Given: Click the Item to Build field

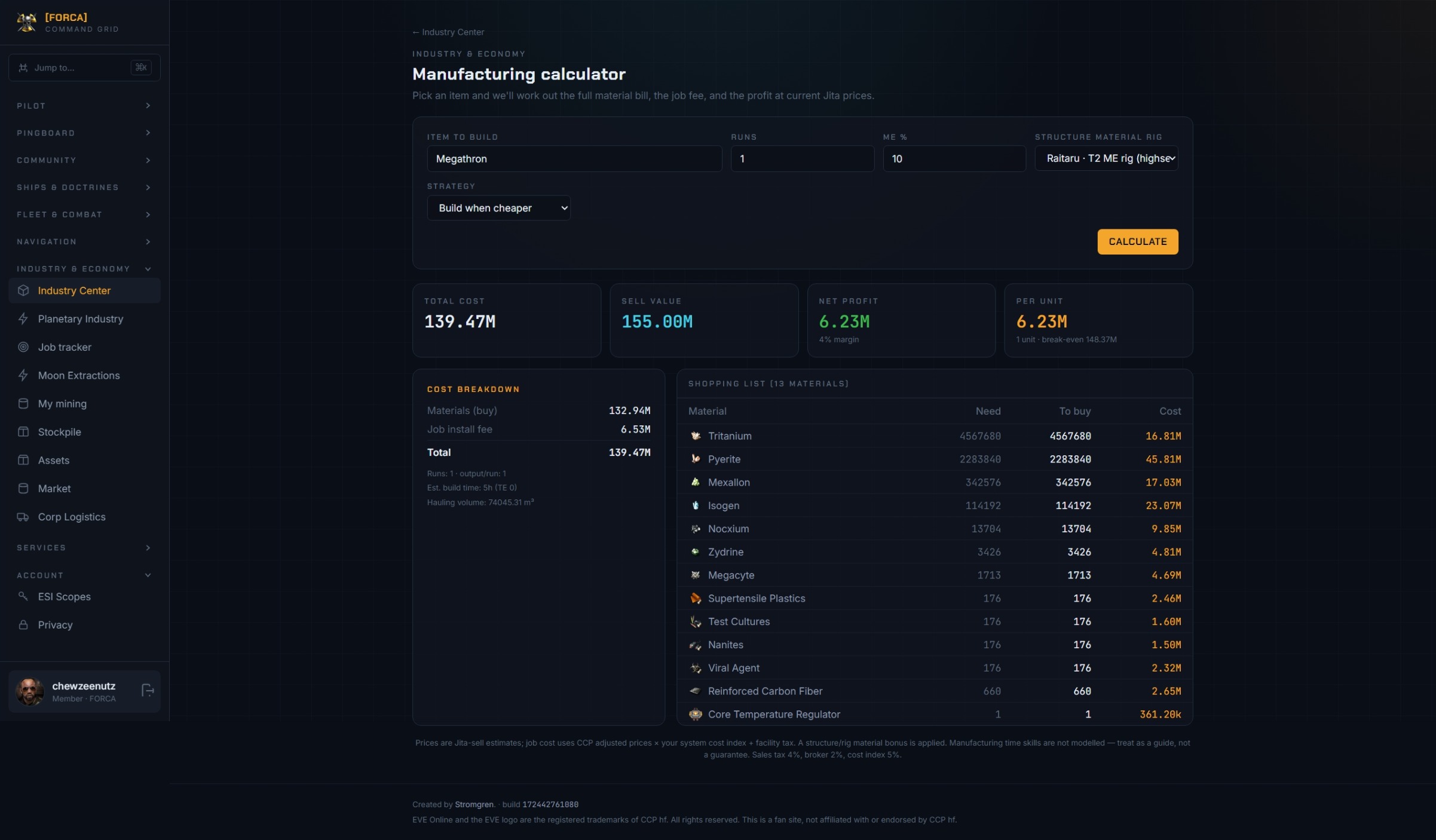Looking at the screenshot, I should tap(574, 159).
